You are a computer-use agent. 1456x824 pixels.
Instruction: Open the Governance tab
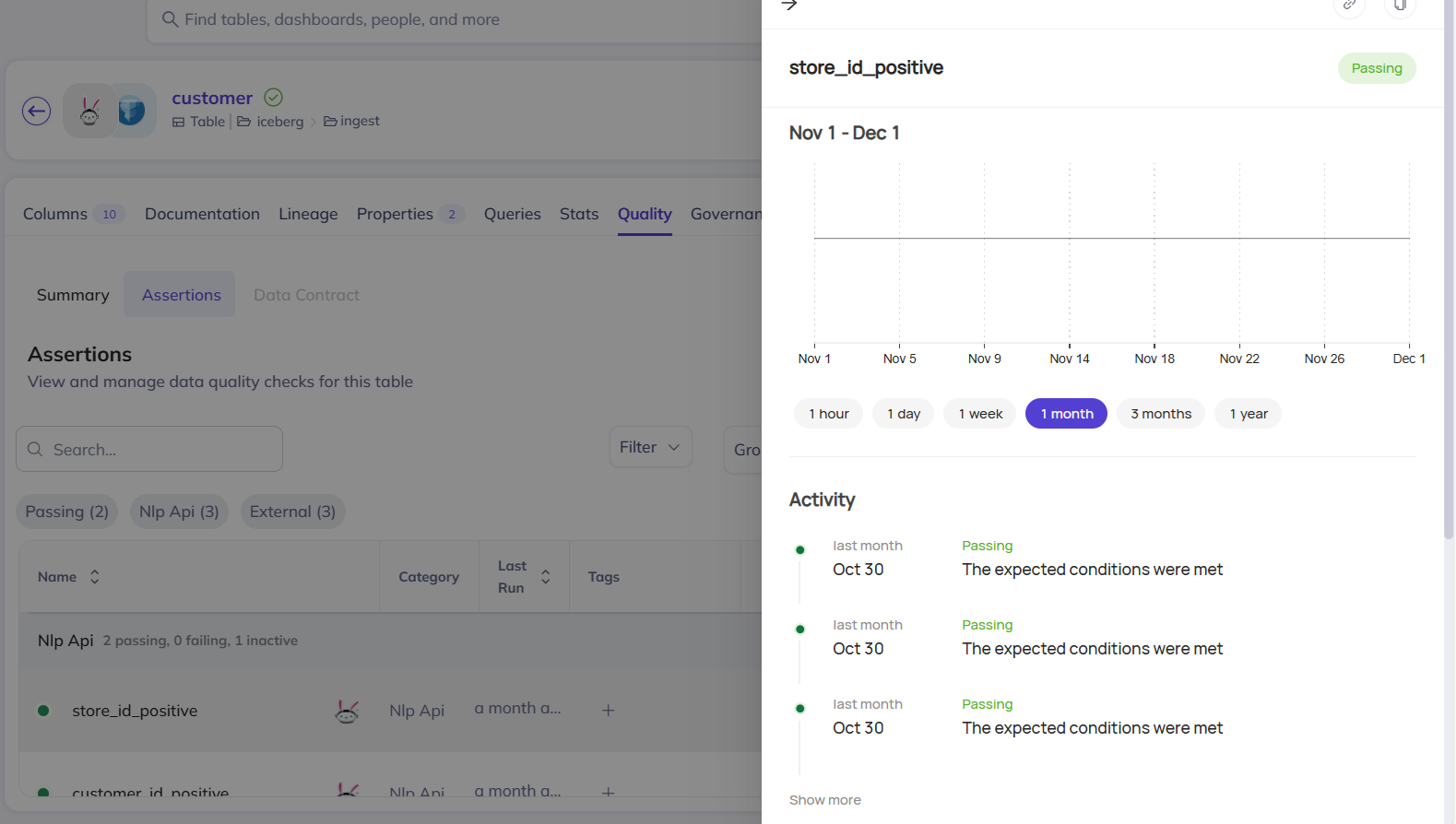click(x=726, y=214)
